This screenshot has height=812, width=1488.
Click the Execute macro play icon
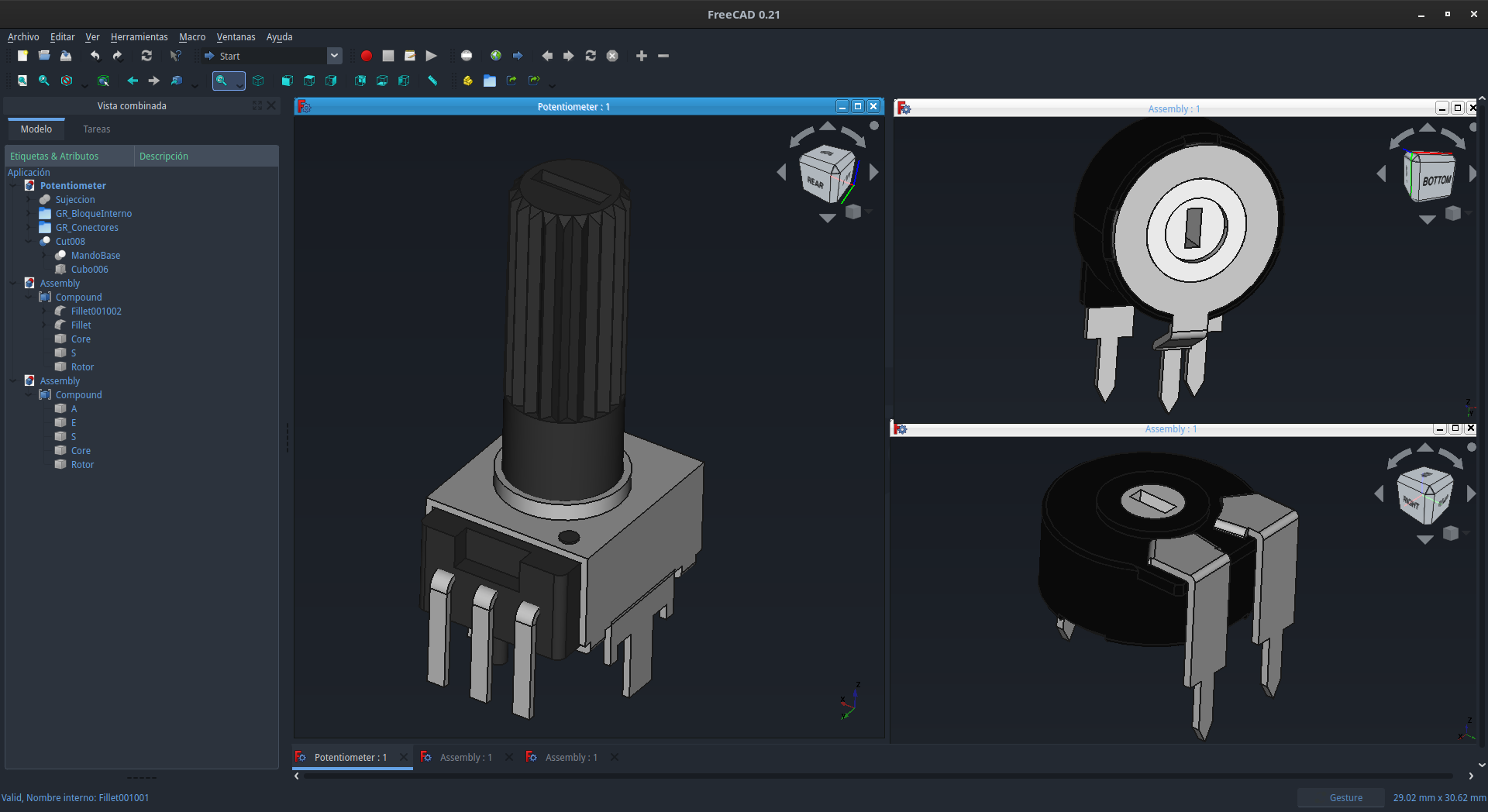(432, 56)
